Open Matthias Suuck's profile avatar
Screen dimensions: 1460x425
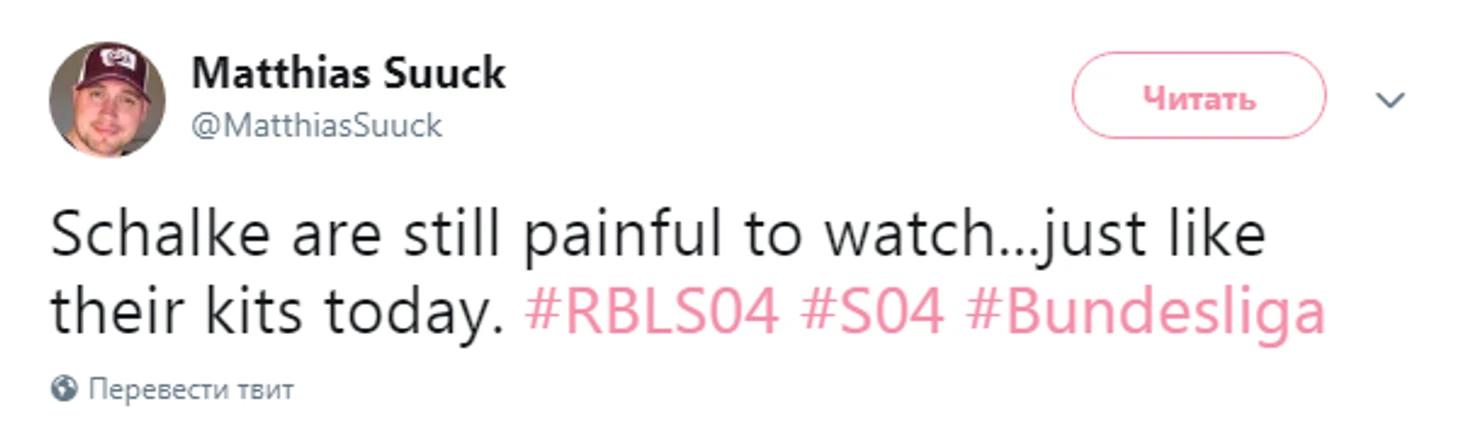pyautogui.click(x=108, y=99)
